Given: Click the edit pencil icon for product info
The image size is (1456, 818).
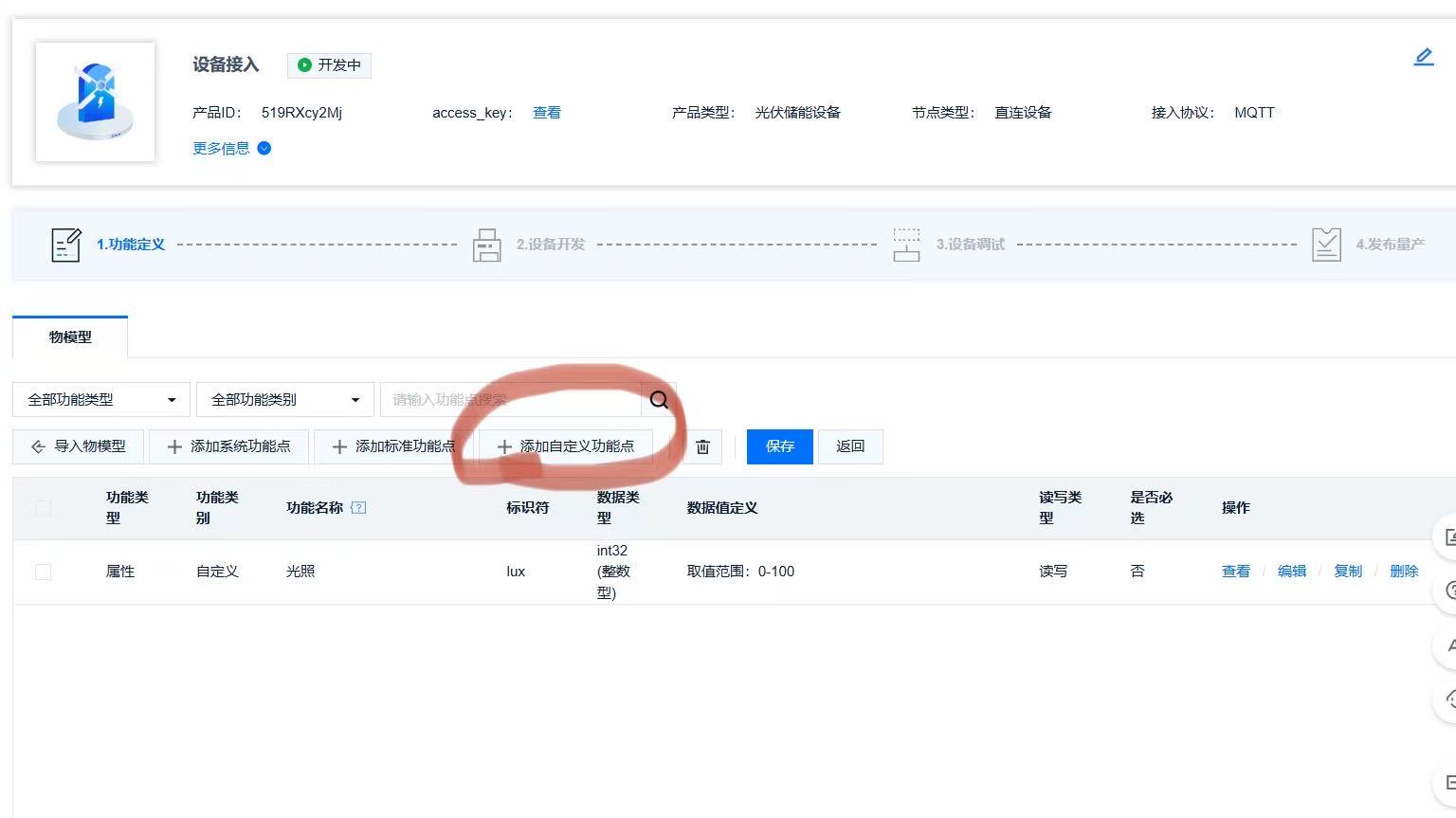Looking at the screenshot, I should pyautogui.click(x=1424, y=58).
